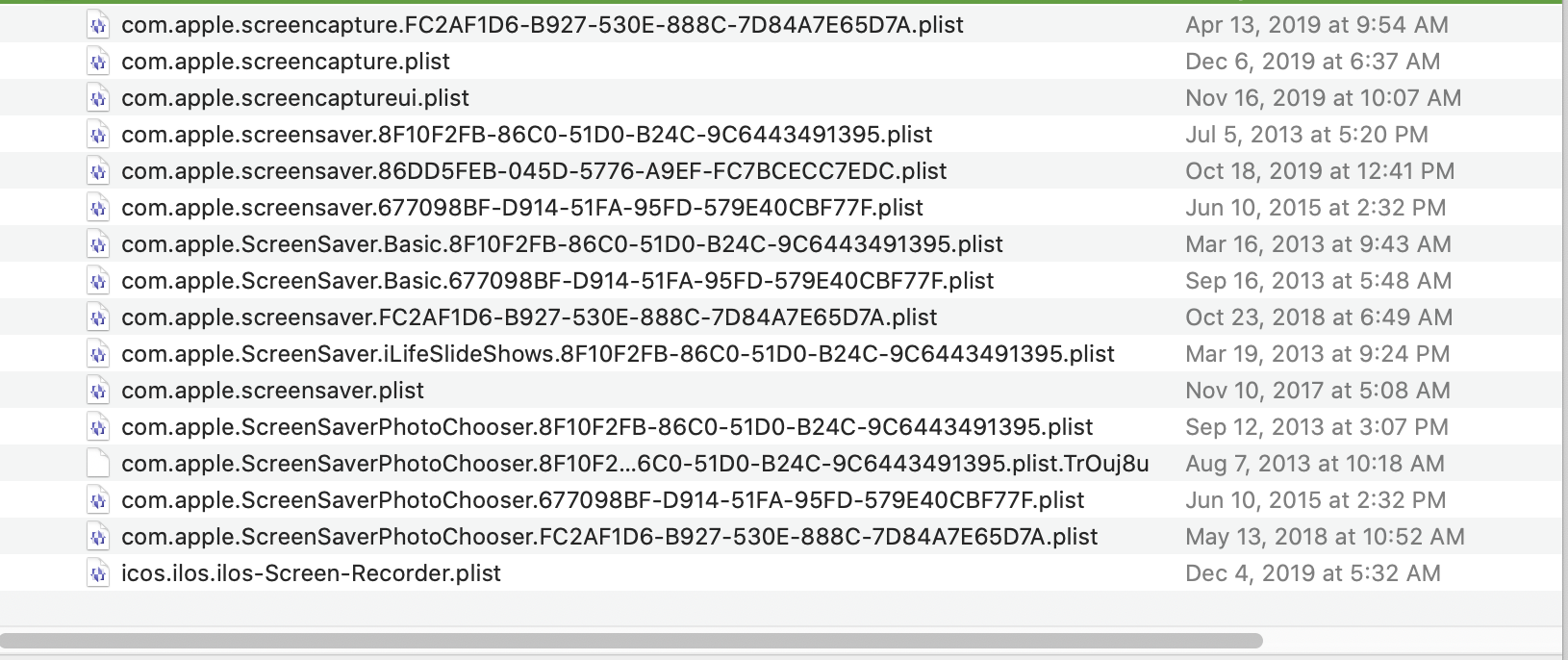Viewport: 1568px width, 660px height.
Task: Click the icon for com.apple.ScreenSaver.iLifeSlideShows plist file
Action: (x=97, y=354)
